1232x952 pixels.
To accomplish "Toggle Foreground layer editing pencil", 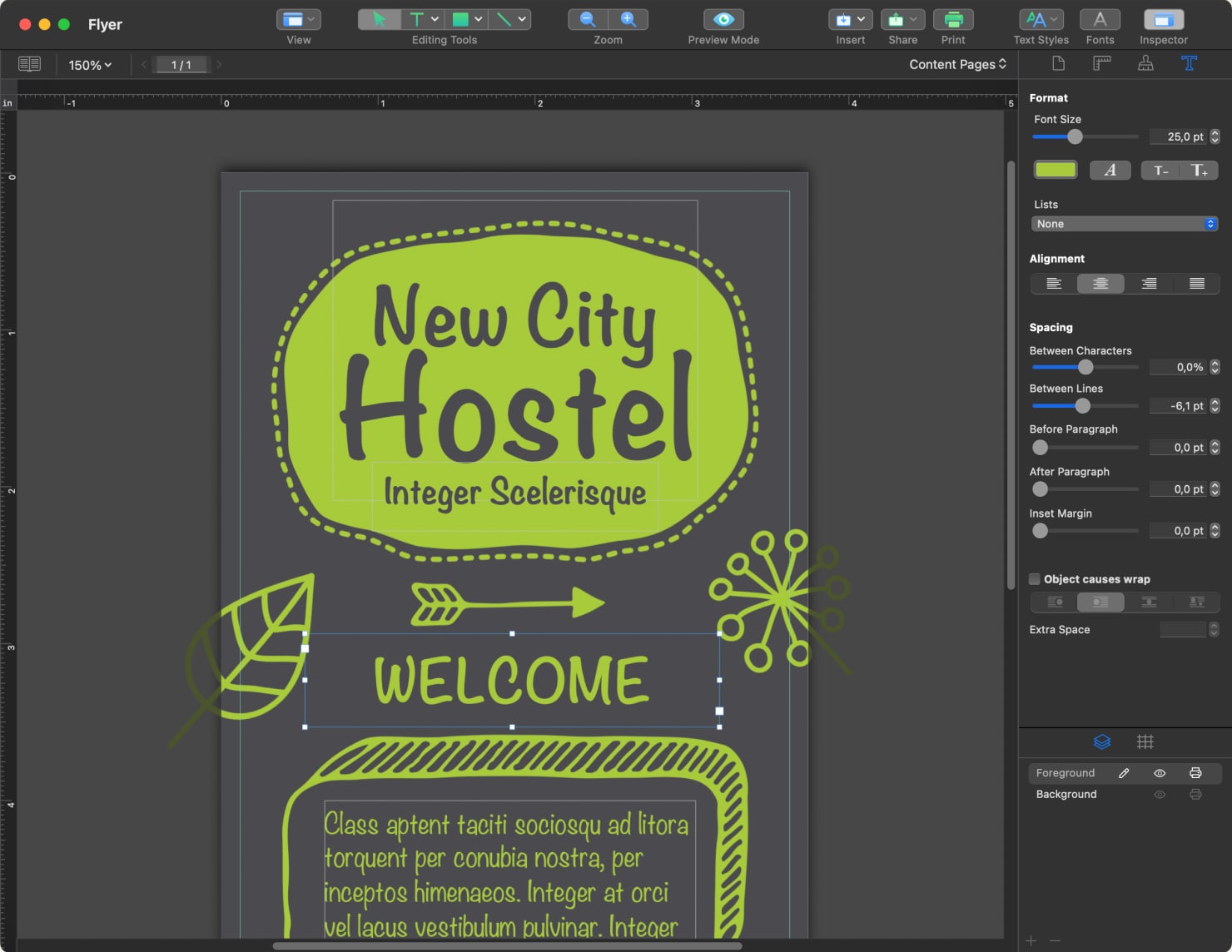I will [1124, 773].
